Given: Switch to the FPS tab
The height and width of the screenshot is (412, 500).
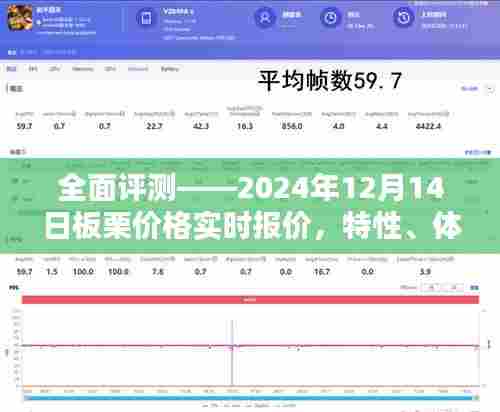Looking at the screenshot, I should [x=33, y=69].
